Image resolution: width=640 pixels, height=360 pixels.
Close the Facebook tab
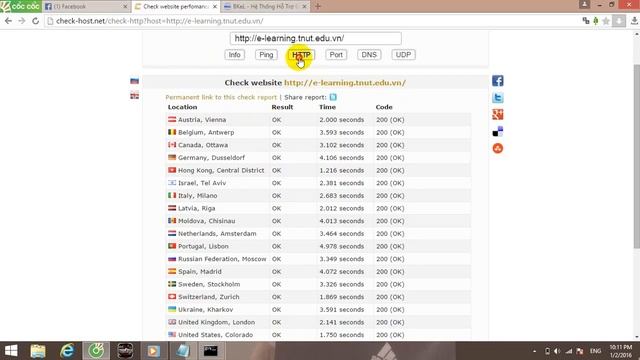(125, 7)
